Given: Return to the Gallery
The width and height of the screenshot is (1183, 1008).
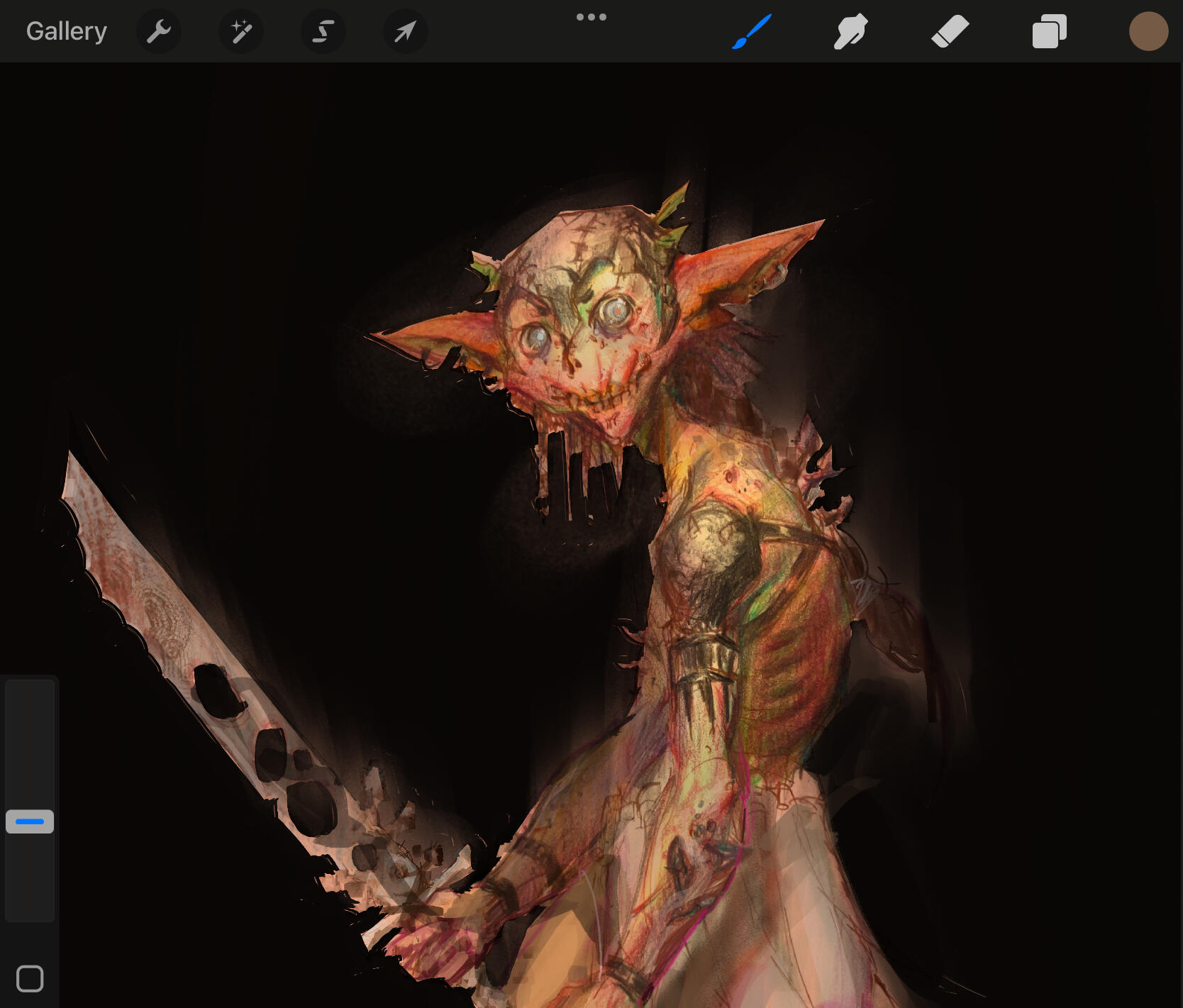Looking at the screenshot, I should 67,31.
